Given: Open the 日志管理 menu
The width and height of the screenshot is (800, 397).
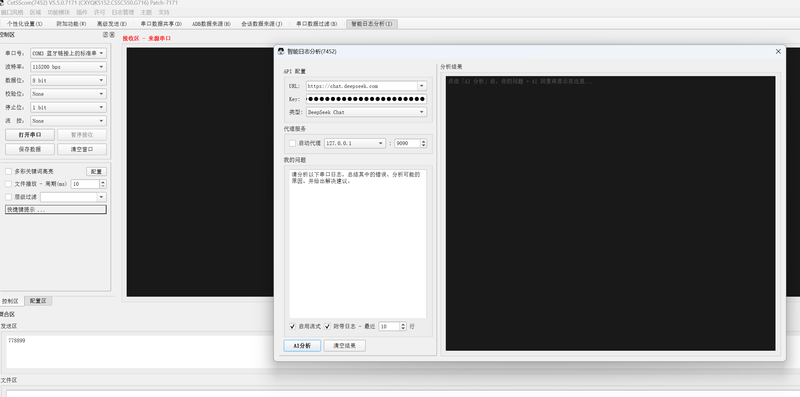Looking at the screenshot, I should pos(122,12).
